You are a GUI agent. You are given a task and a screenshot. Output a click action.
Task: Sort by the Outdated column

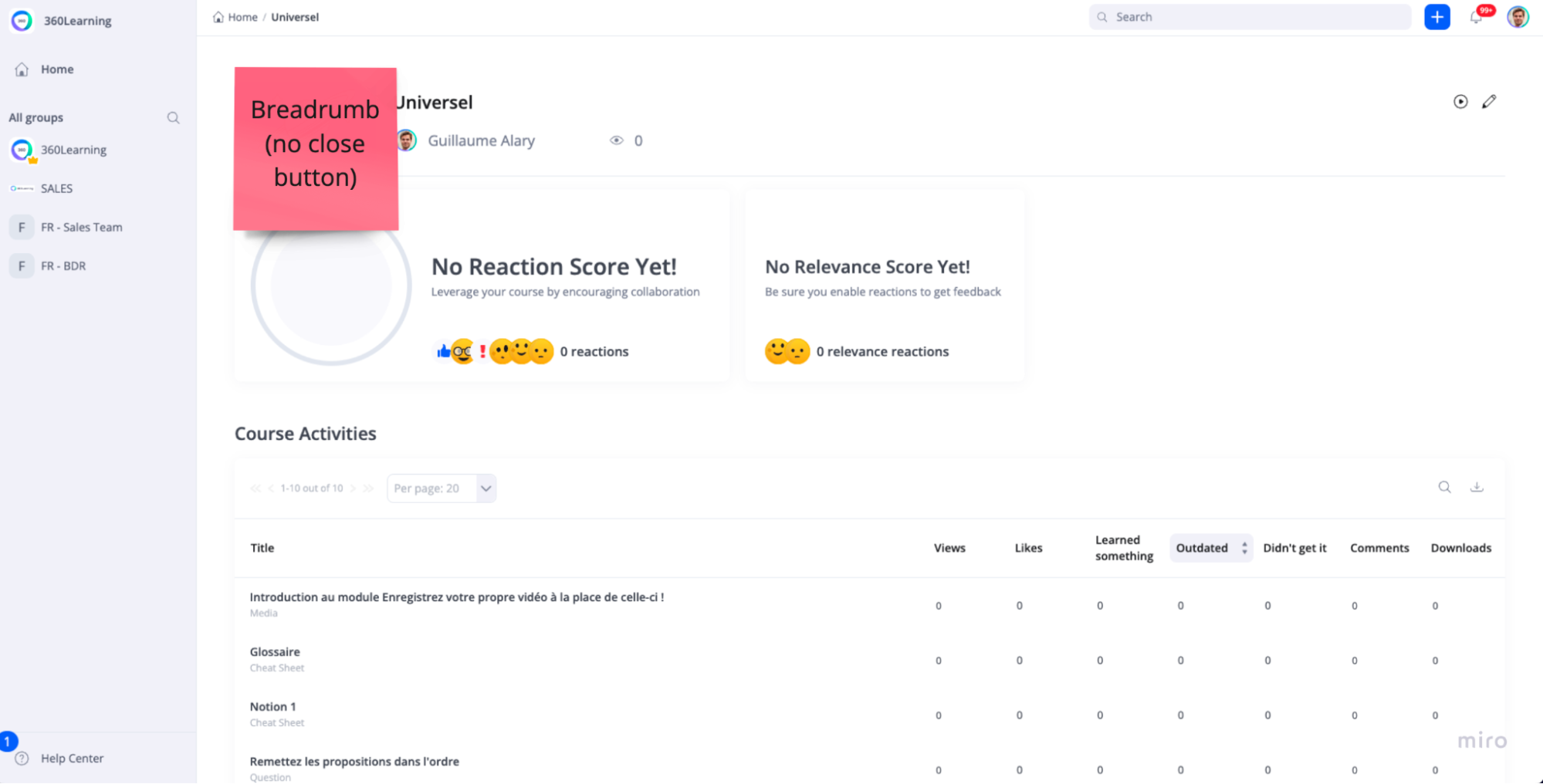pos(1210,548)
